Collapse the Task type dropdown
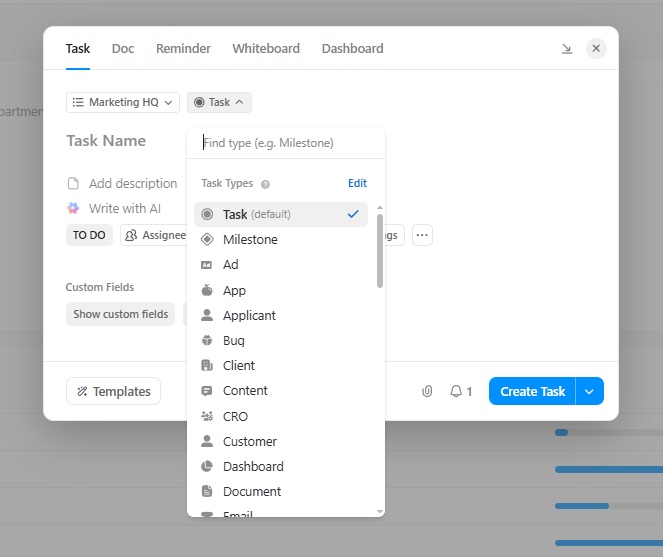The height and width of the screenshot is (557, 663). pyautogui.click(x=219, y=102)
